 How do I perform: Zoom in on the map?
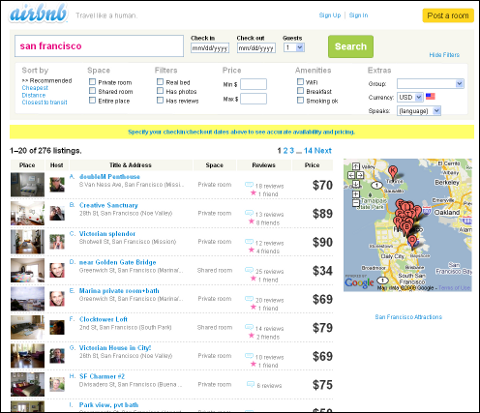[356, 194]
